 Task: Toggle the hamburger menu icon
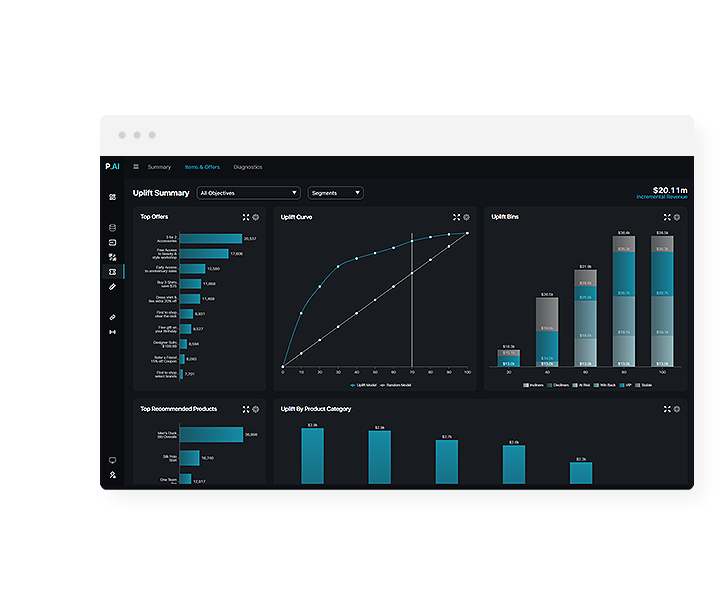136,167
